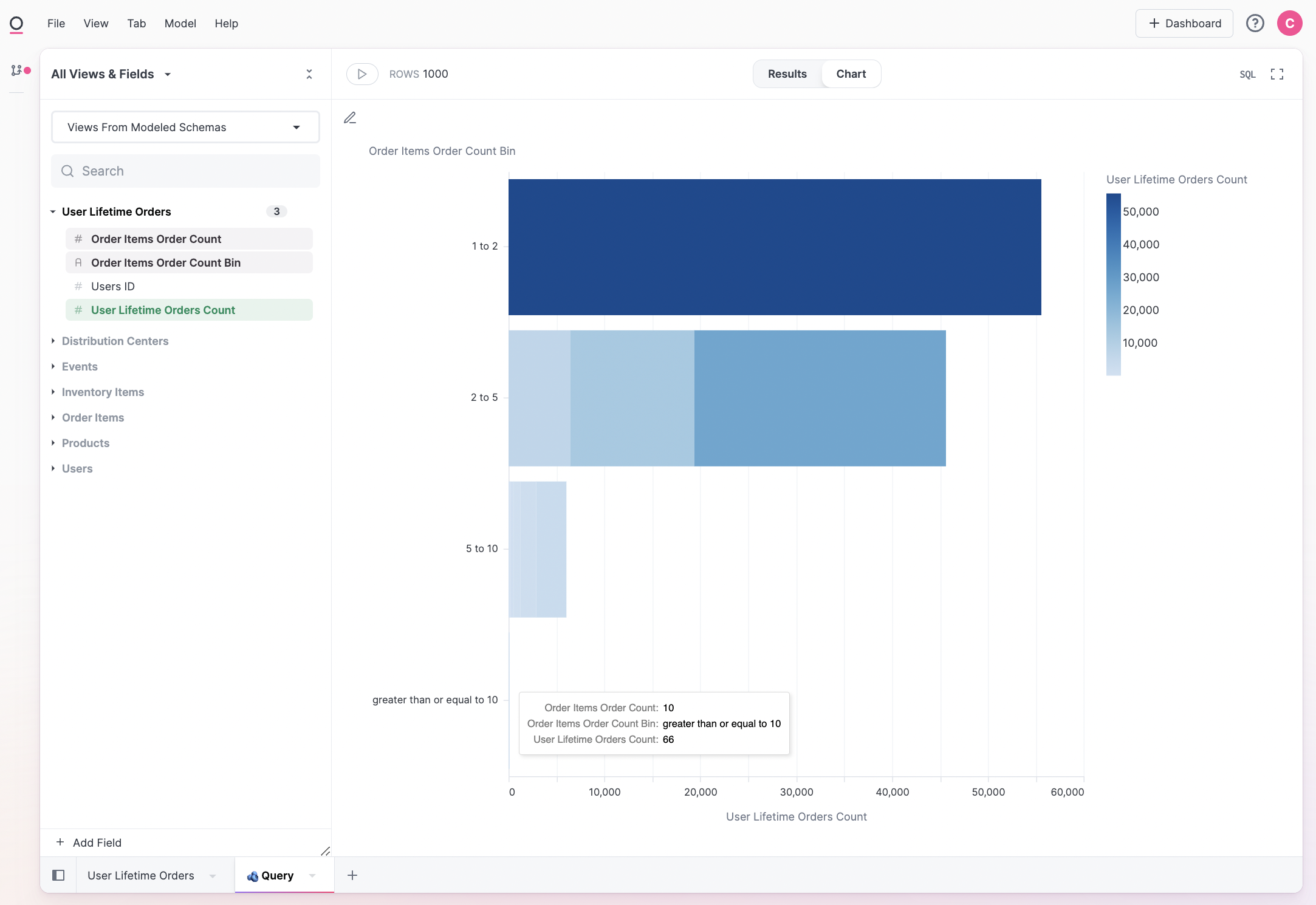Viewport: 1316px width, 905px height.
Task: Add a new tab with plus icon
Action: (x=352, y=875)
